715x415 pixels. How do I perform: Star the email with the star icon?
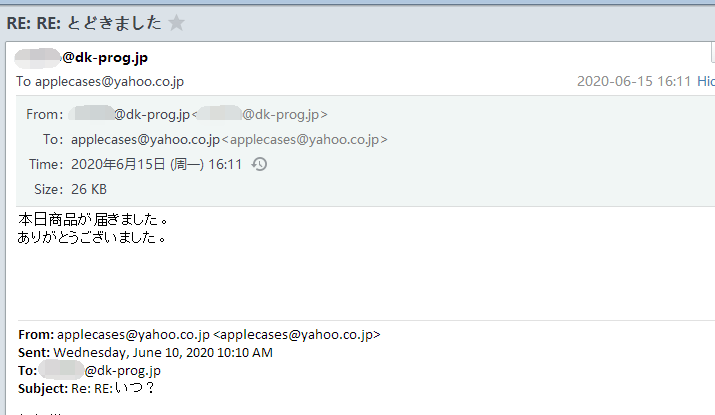pos(177,22)
